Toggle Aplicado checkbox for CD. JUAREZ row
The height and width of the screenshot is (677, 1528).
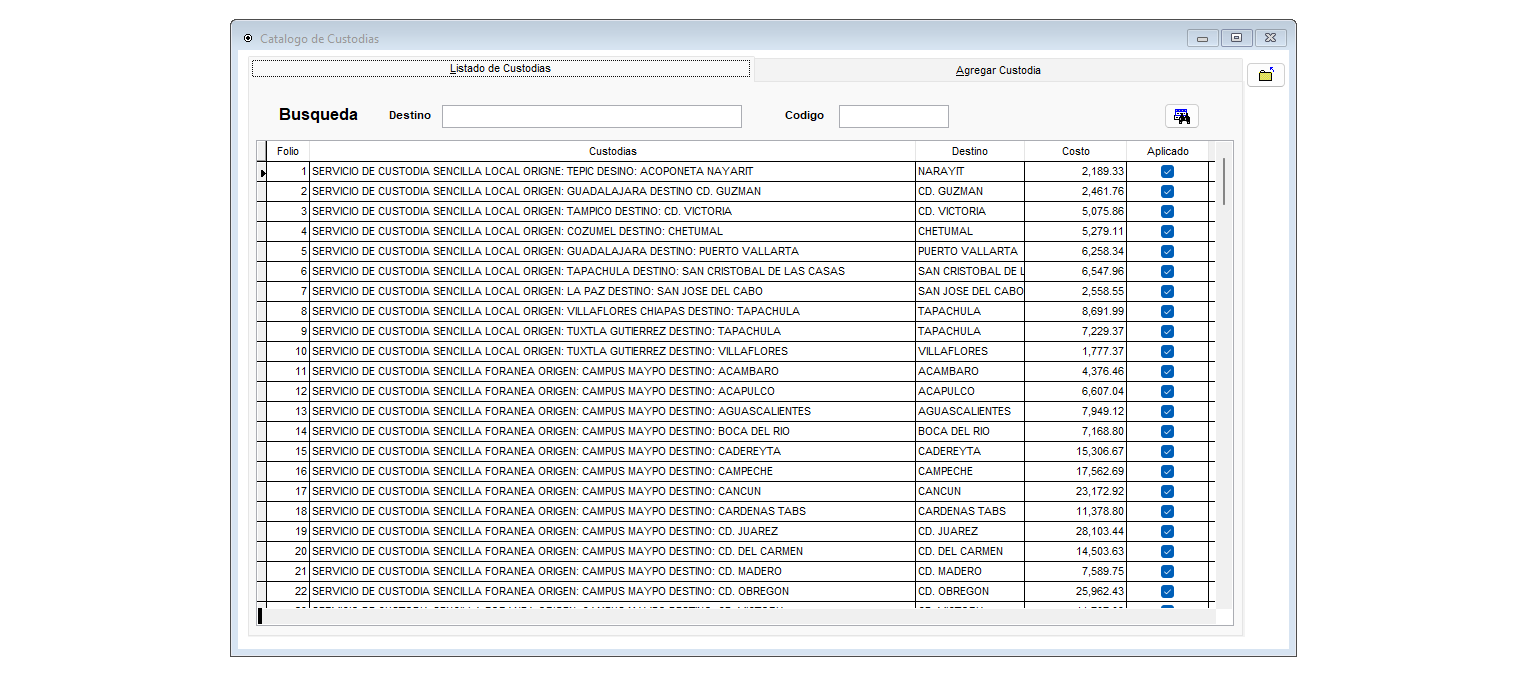[1167, 532]
